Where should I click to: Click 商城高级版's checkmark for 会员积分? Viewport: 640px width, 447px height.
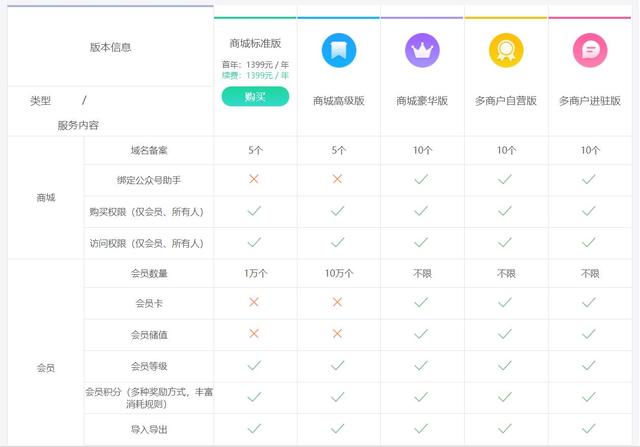pyautogui.click(x=338, y=396)
